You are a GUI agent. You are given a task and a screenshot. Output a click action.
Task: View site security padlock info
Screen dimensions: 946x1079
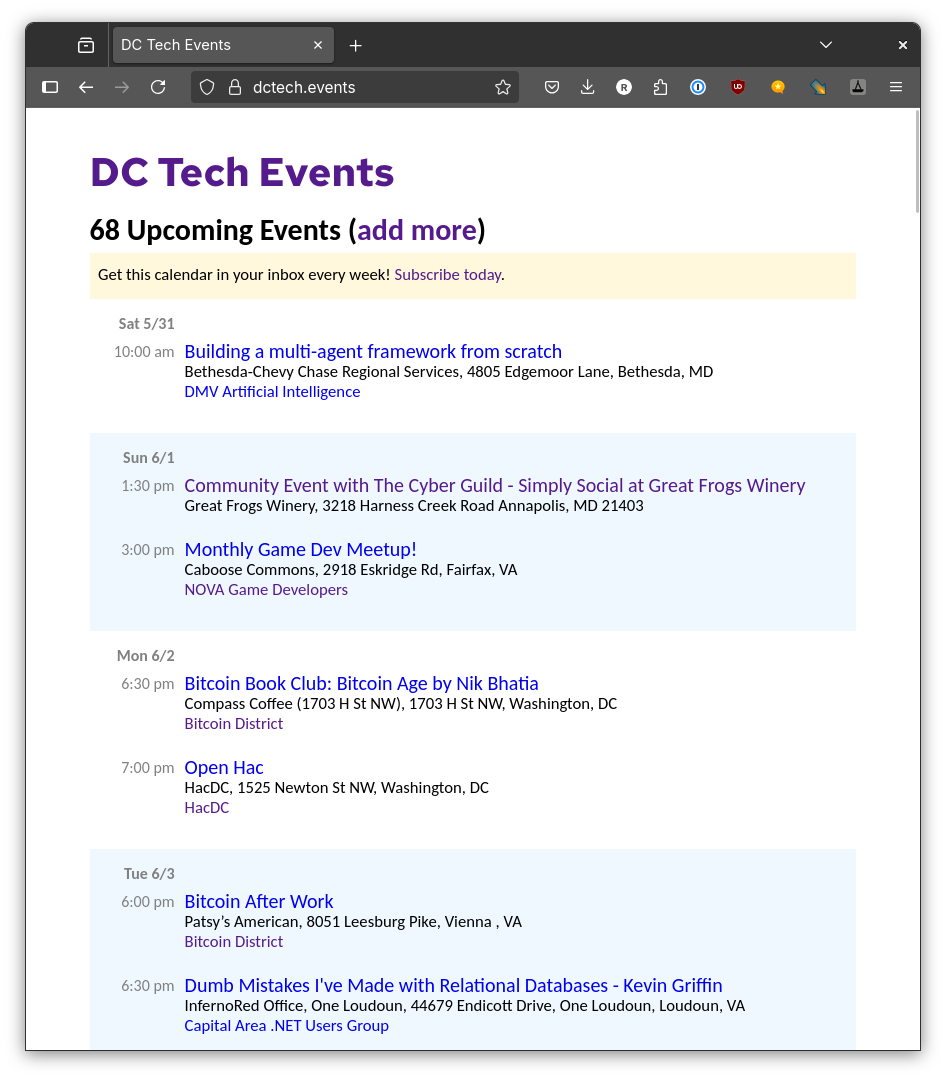(235, 87)
